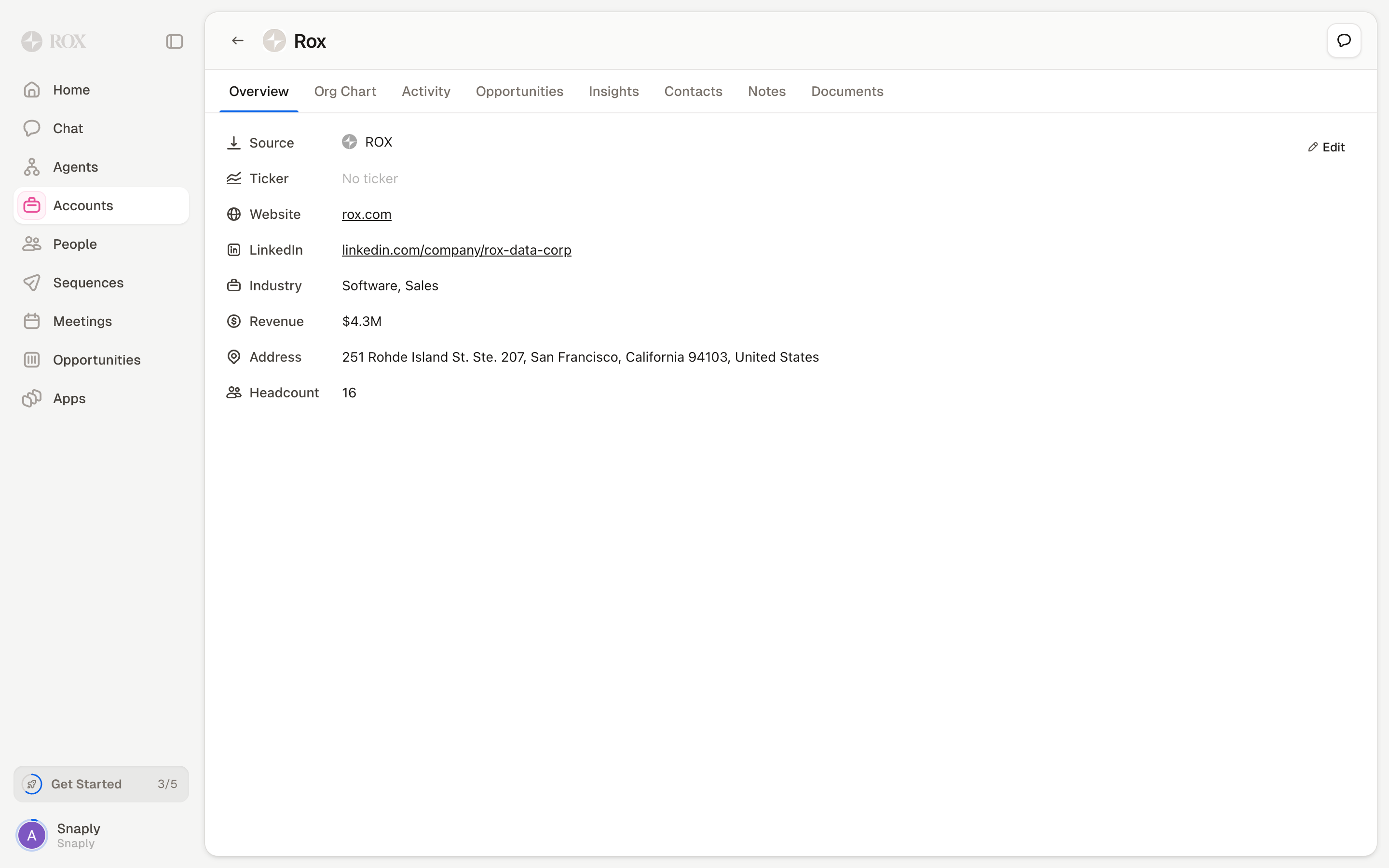Switch to the Overview tab

click(259, 91)
